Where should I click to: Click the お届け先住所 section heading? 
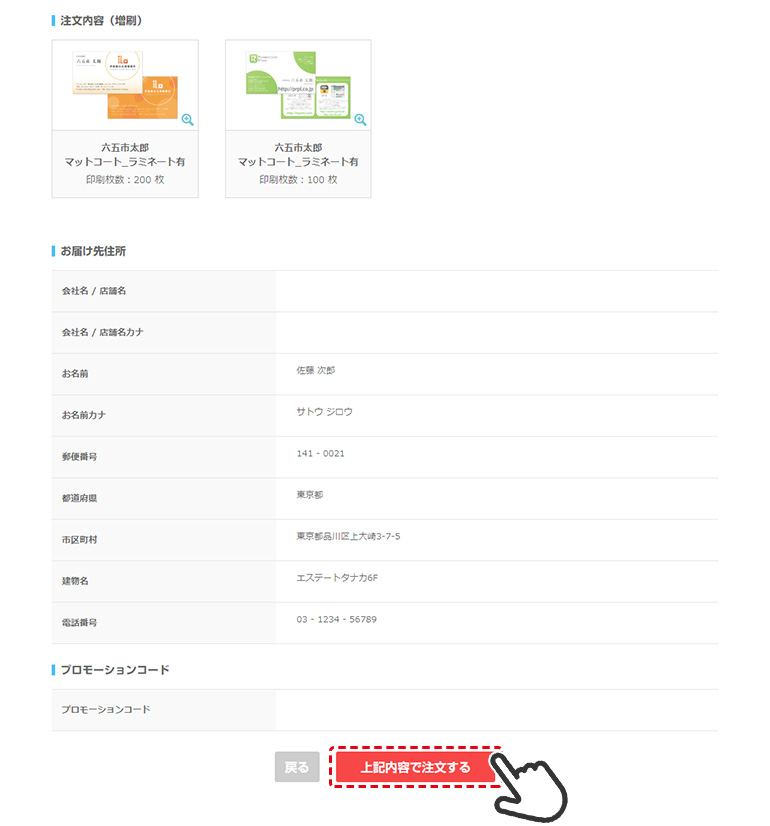(x=93, y=251)
